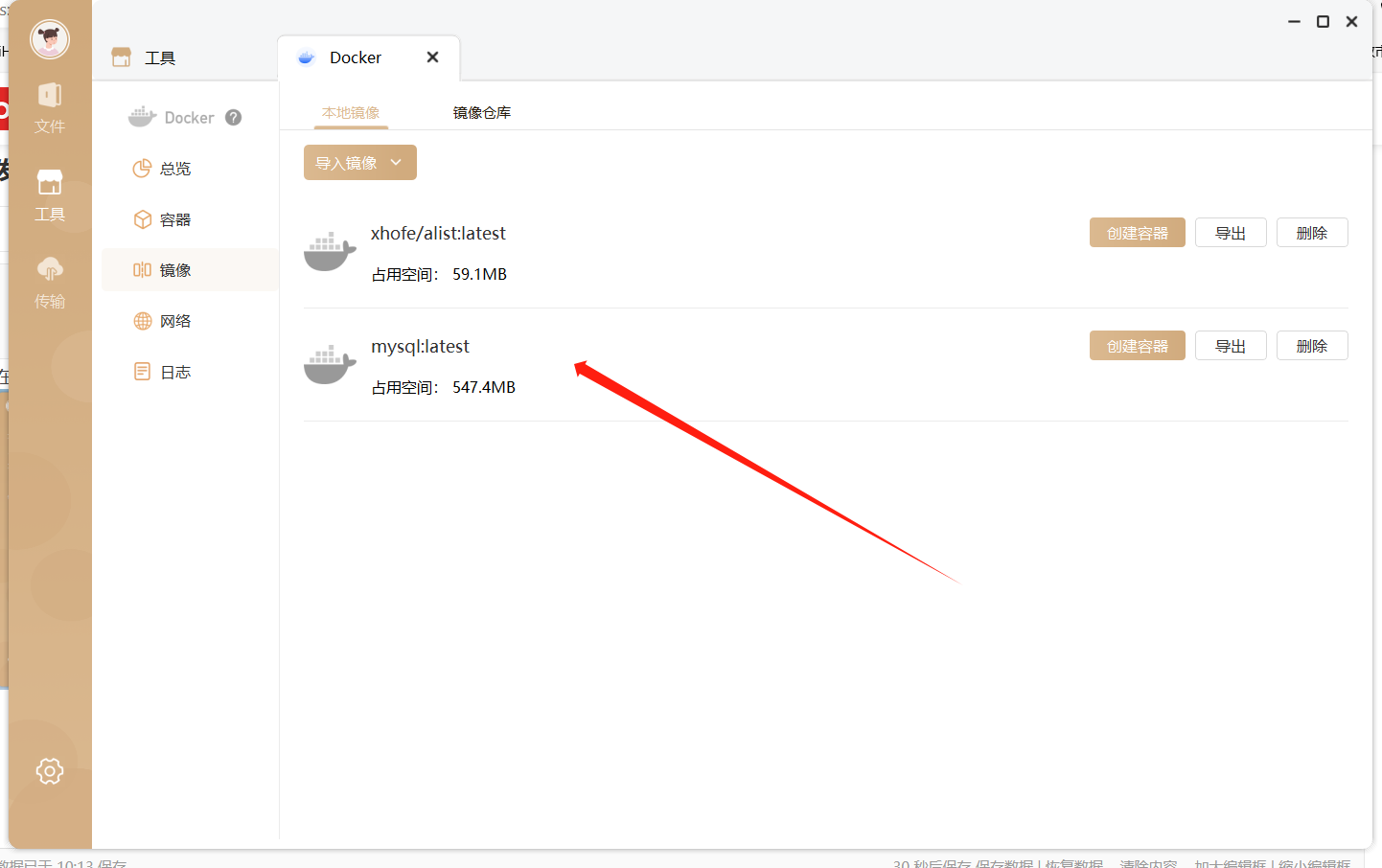Open 镜像 (Images) in Docker menu
1382x868 pixels.
(190, 270)
